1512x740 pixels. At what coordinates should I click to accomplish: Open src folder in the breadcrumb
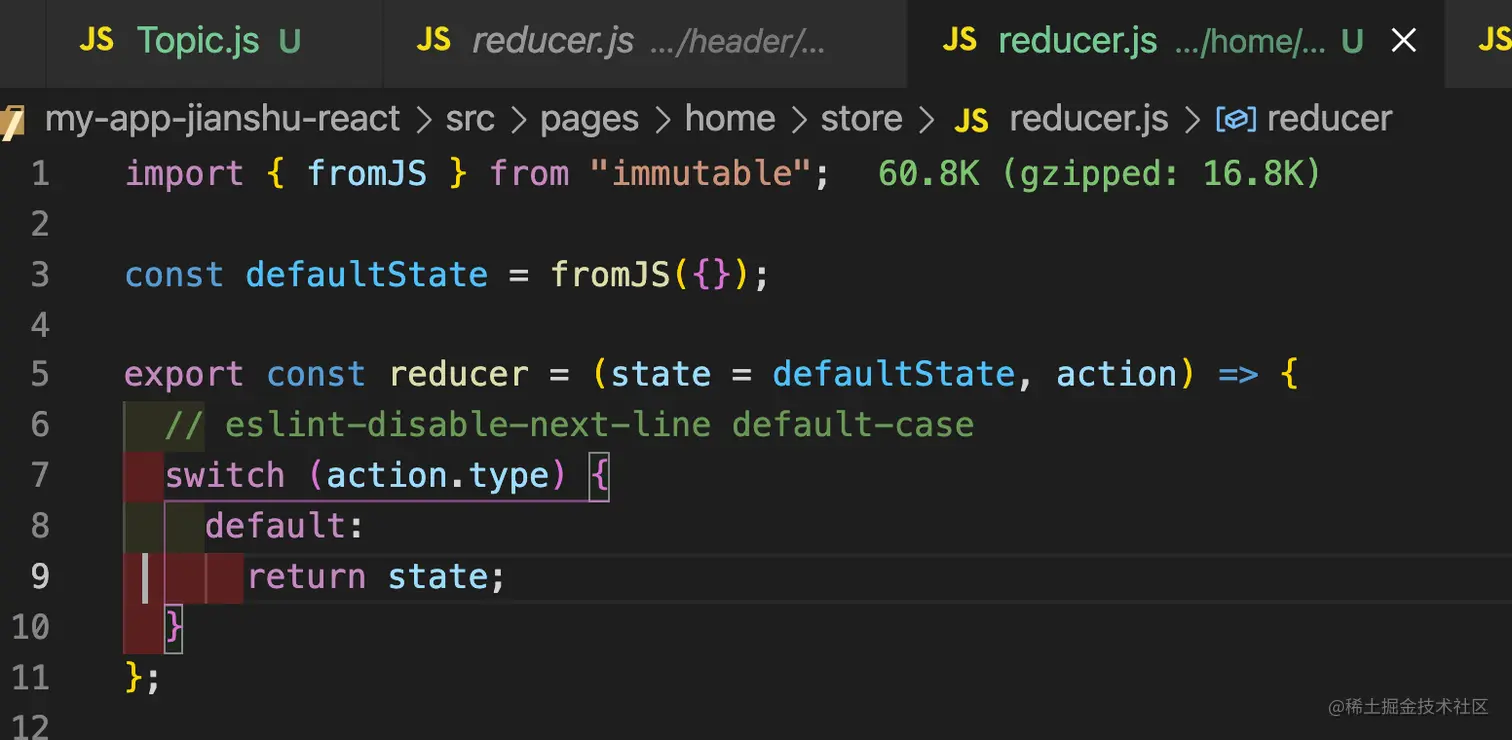pyautogui.click(x=470, y=119)
